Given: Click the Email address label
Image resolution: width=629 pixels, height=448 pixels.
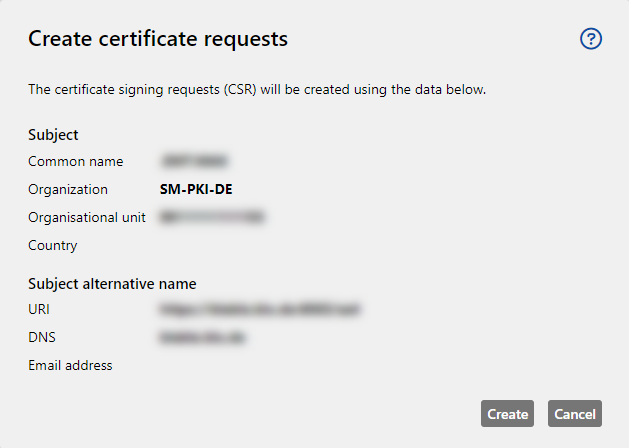Looking at the screenshot, I should coord(70,365).
